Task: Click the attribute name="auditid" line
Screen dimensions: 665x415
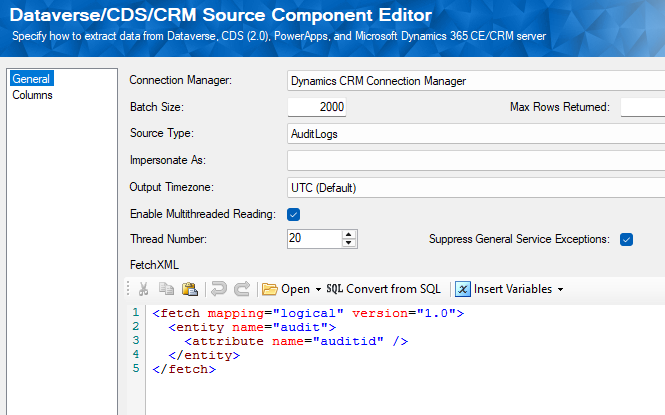Action: (x=296, y=341)
